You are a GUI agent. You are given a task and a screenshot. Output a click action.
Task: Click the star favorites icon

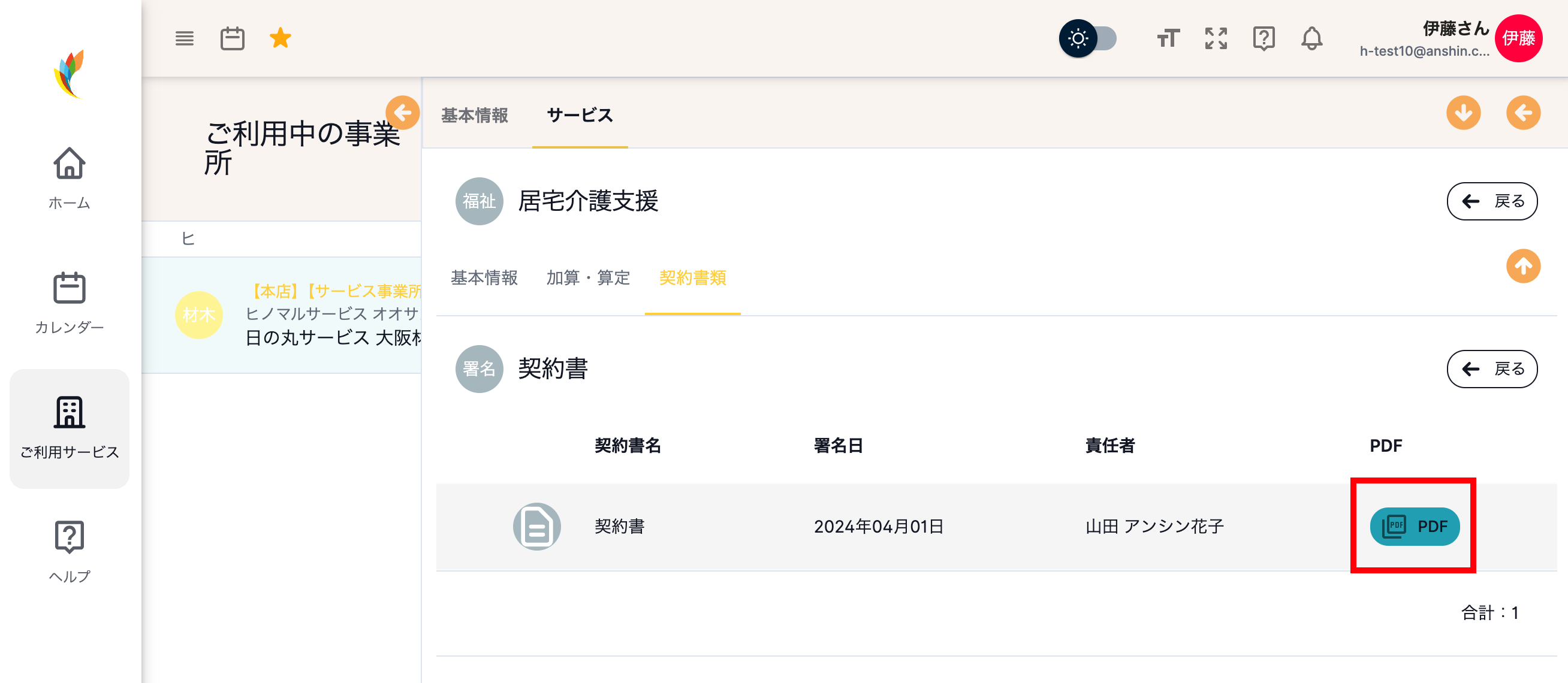280,38
